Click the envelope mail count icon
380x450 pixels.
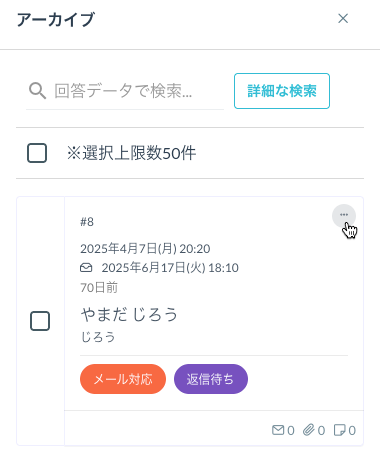(278, 430)
